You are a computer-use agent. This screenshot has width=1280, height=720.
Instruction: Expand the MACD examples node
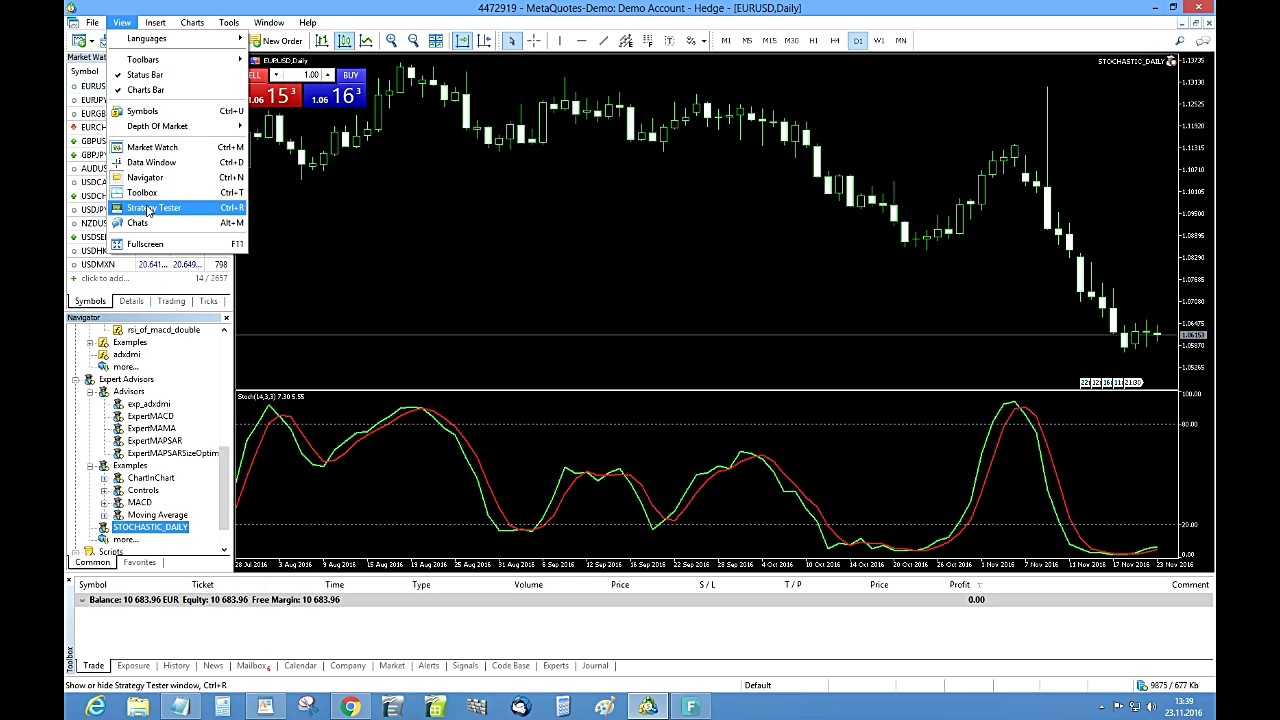pos(104,503)
